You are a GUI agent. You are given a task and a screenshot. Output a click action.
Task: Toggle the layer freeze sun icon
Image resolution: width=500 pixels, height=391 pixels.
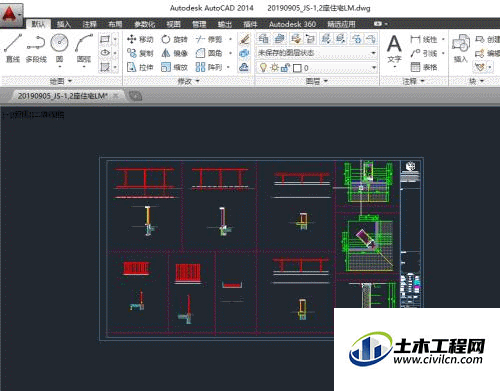pos(274,68)
